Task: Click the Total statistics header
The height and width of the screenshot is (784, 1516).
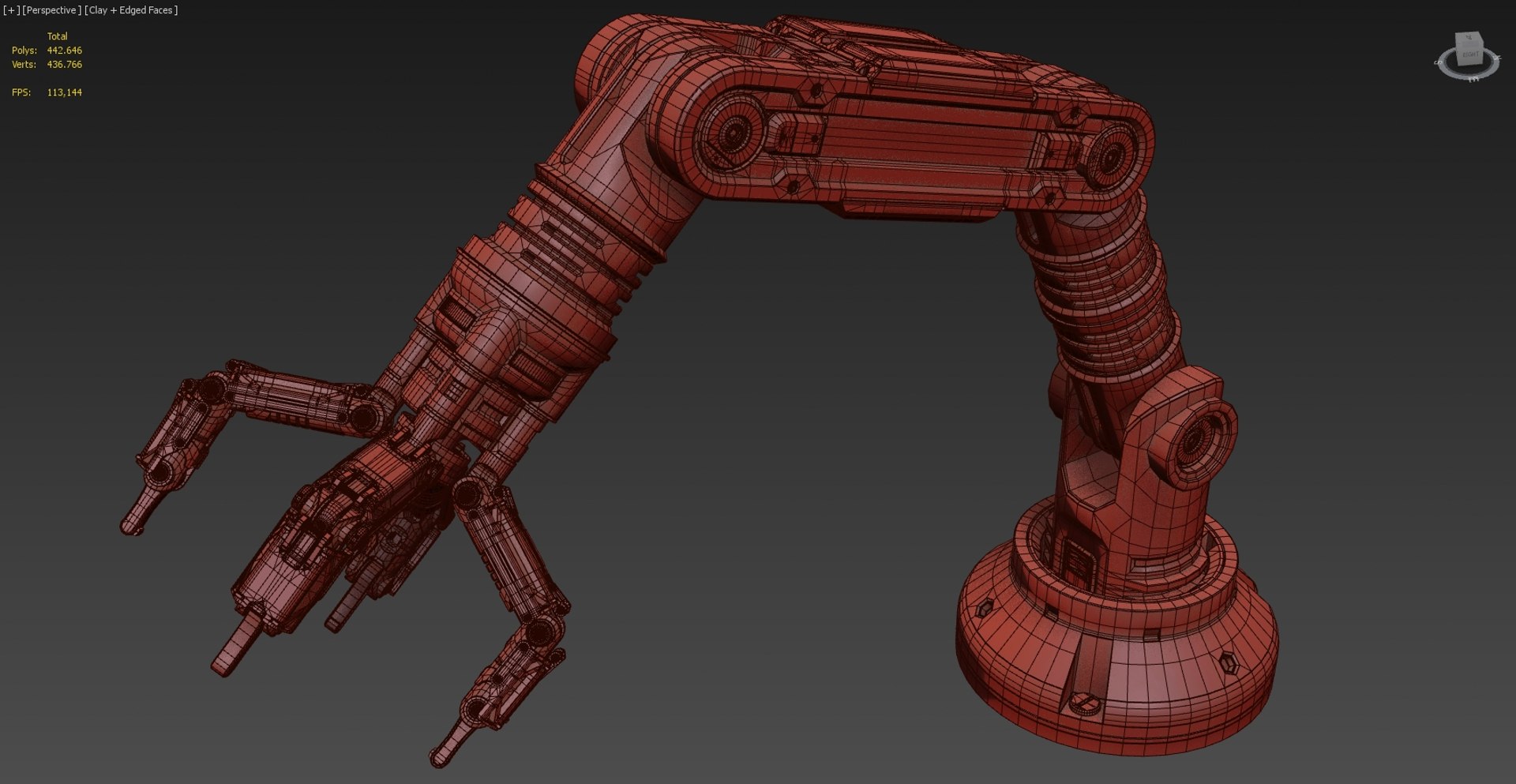Action: (58, 36)
